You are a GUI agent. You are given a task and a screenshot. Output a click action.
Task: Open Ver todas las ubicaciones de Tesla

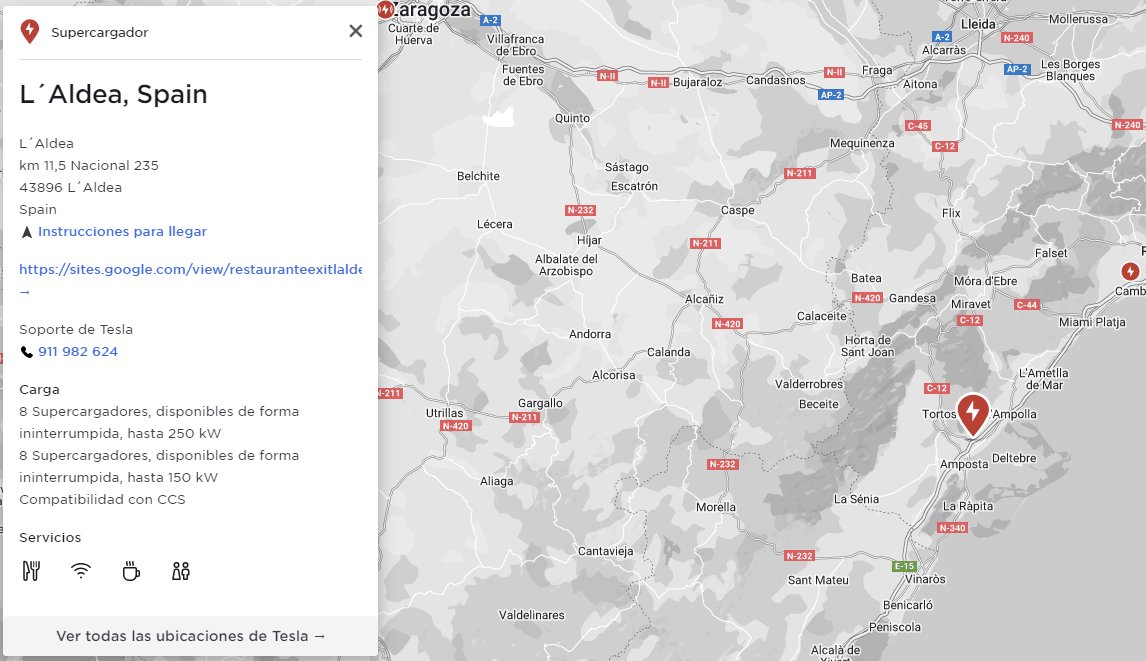tap(191, 635)
